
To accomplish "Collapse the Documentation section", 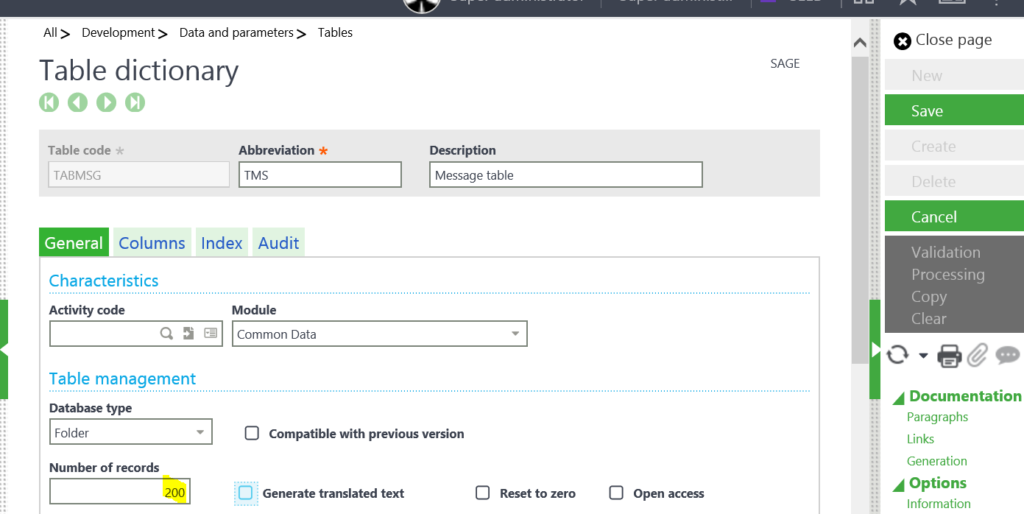I will tap(898, 397).
